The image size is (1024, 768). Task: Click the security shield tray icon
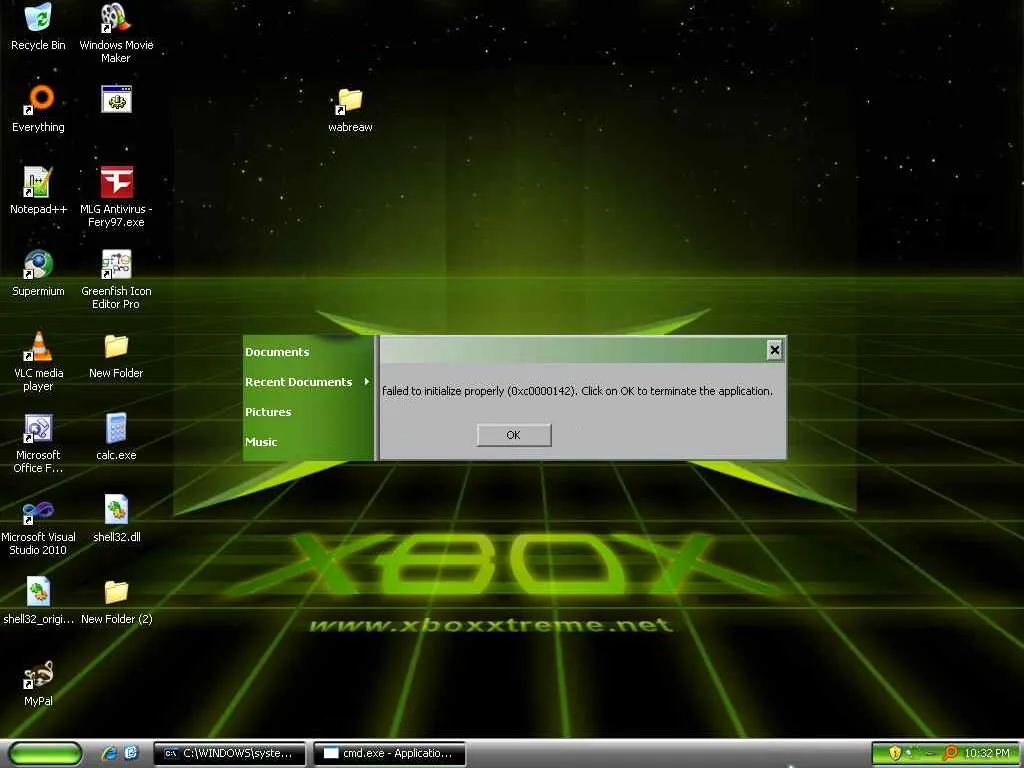pos(895,753)
